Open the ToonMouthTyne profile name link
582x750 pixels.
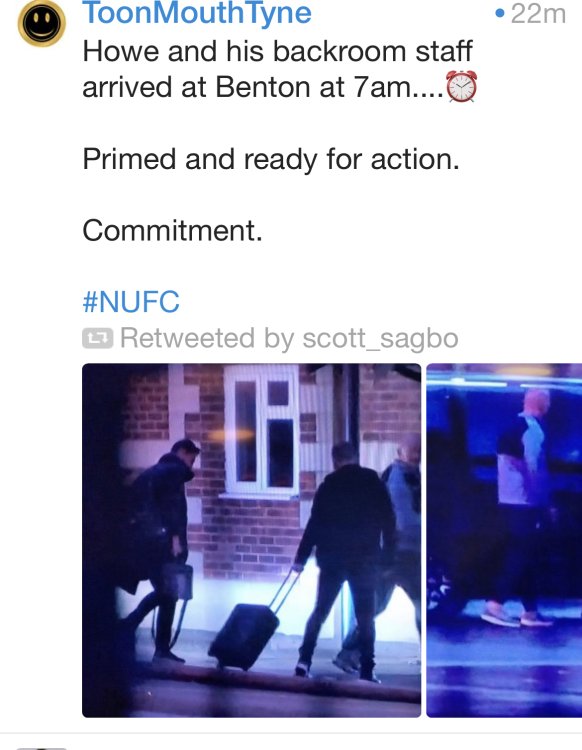coord(197,12)
